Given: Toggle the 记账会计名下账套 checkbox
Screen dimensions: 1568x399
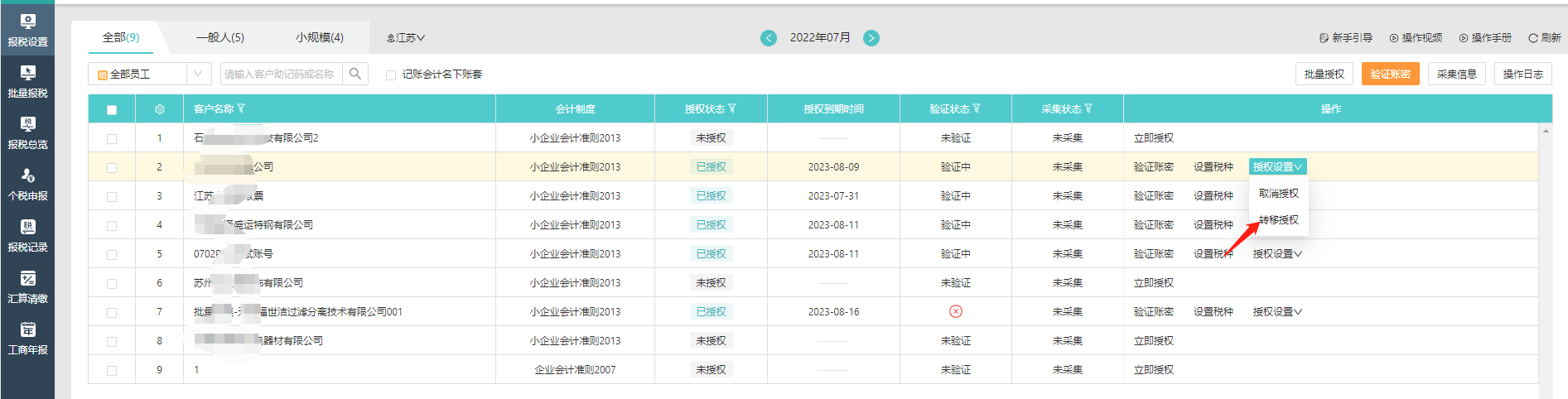Looking at the screenshot, I should pyautogui.click(x=391, y=75).
